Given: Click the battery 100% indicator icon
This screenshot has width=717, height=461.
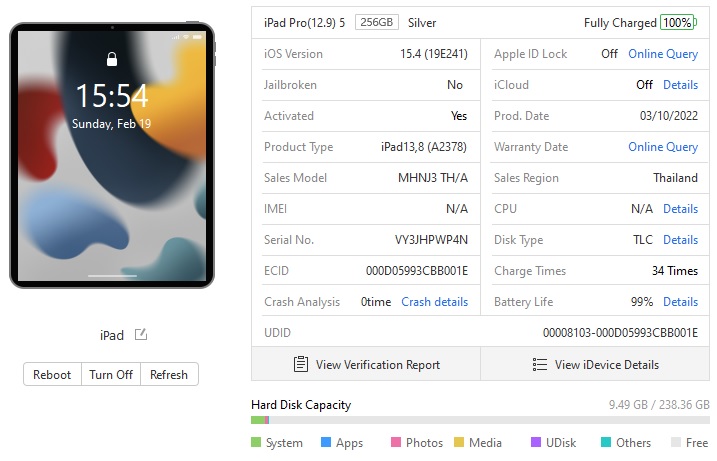Looking at the screenshot, I should coord(679,22).
